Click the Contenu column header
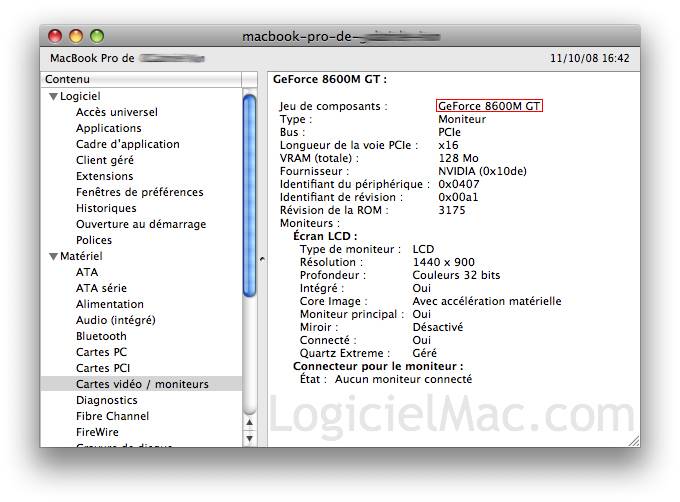Screen dimensions: 680x502 pyautogui.click(x=141, y=79)
